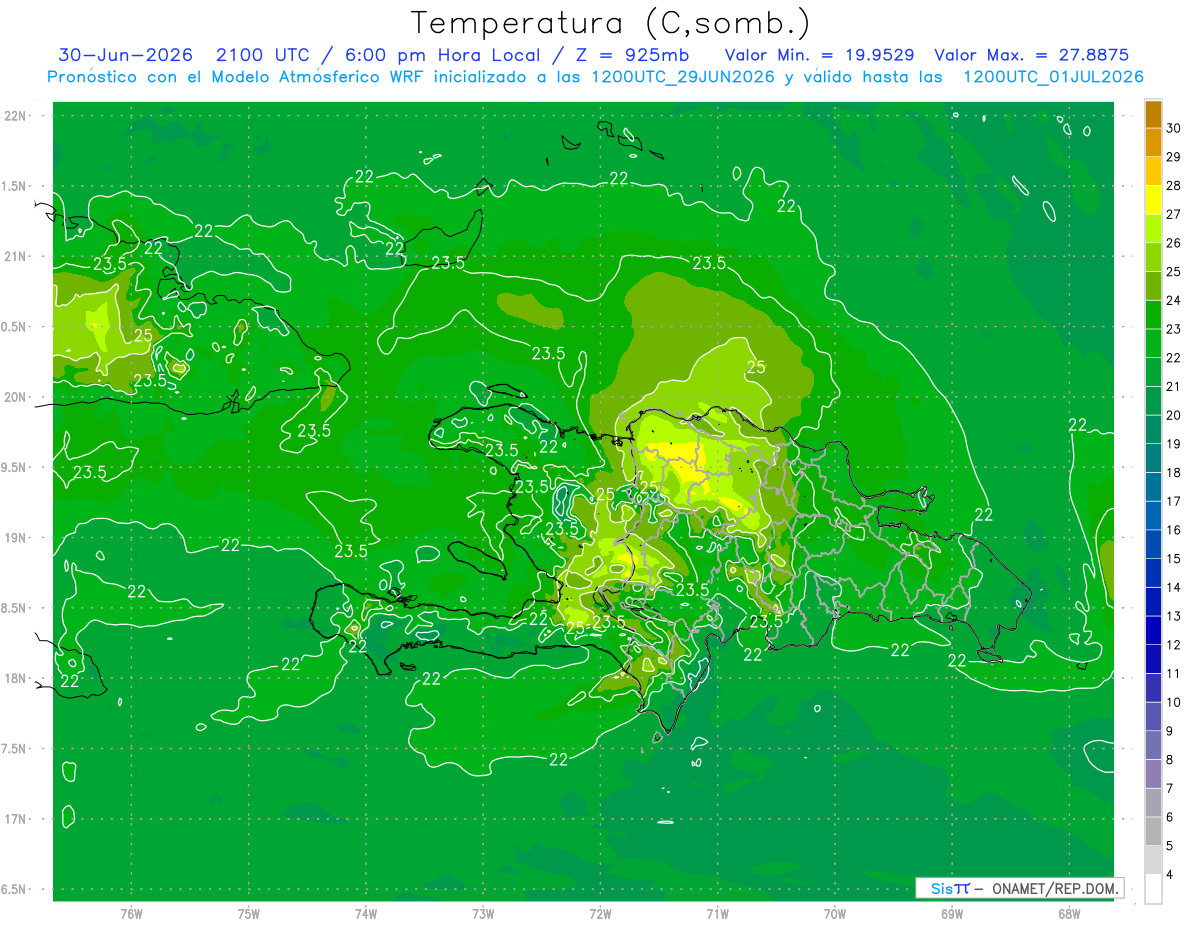The height and width of the screenshot is (927, 1200).
Task: Click the "6.5N" latitude axis label
Action: (x=15, y=889)
